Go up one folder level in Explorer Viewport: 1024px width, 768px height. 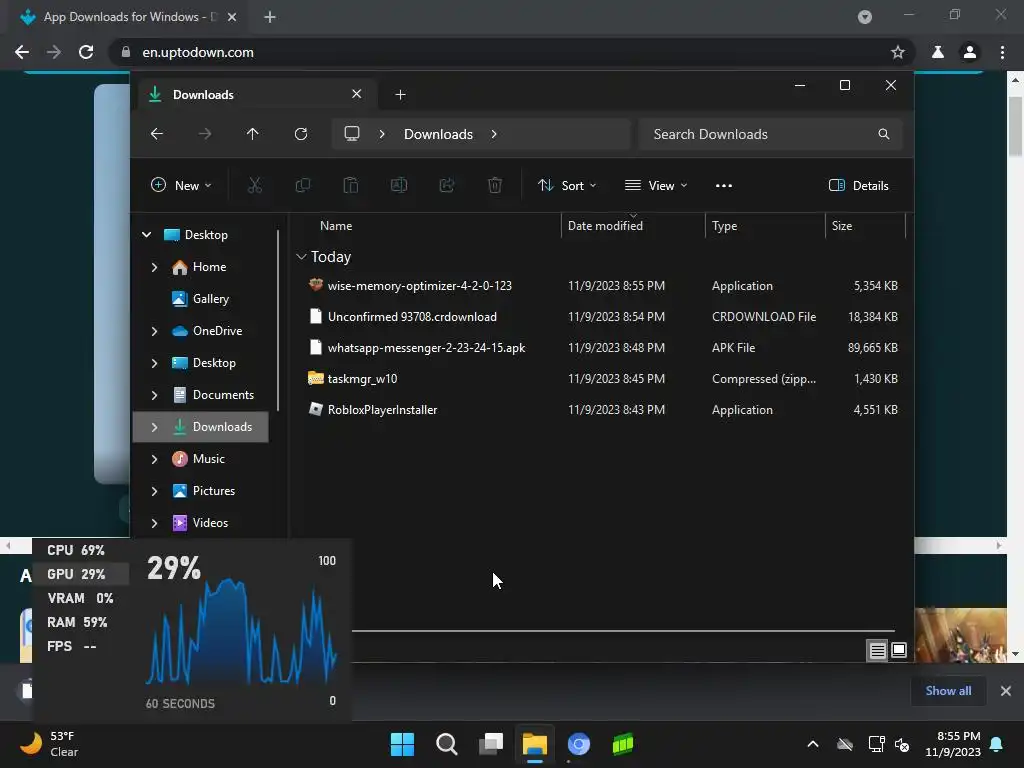coord(253,134)
